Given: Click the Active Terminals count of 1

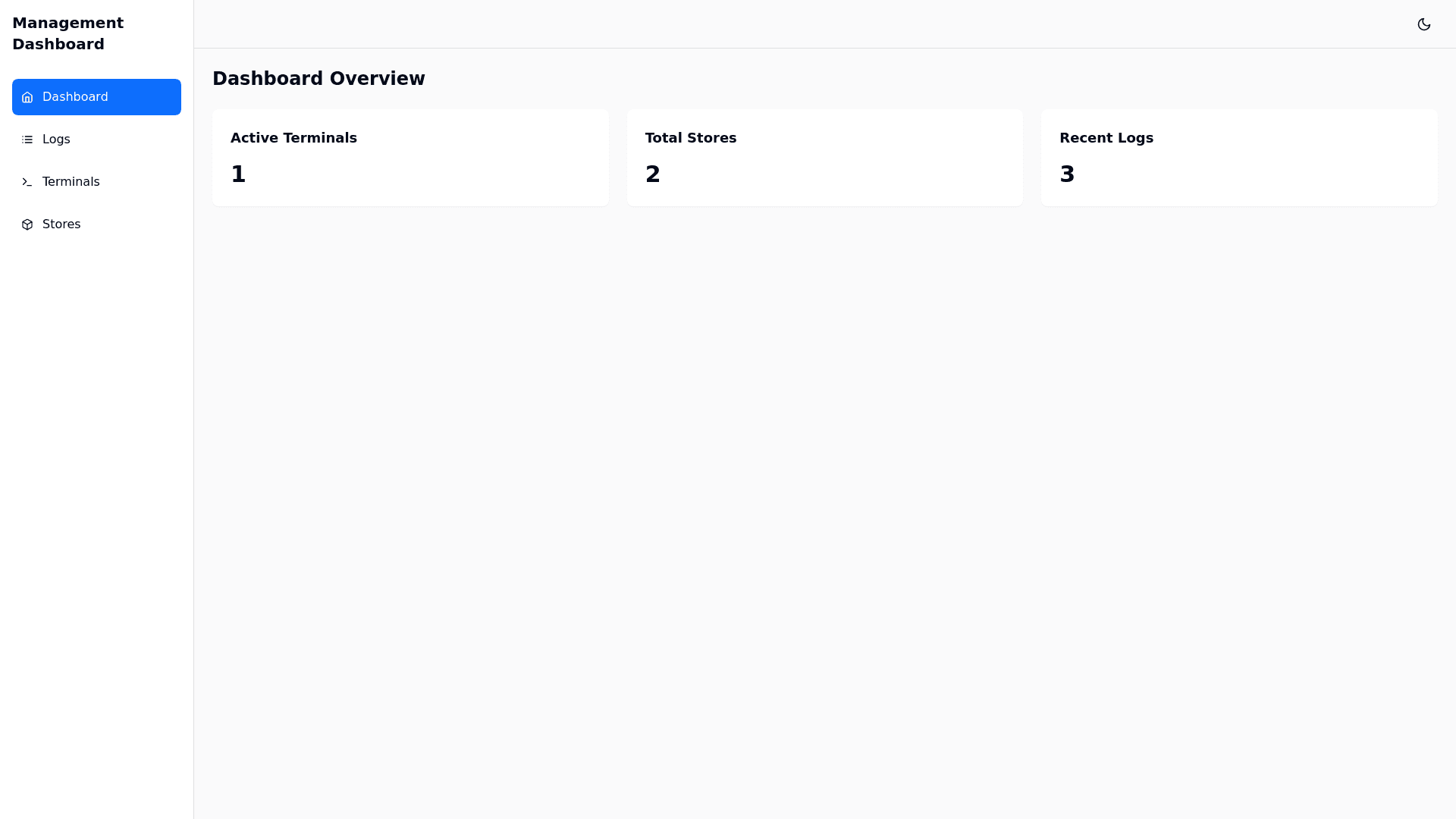Looking at the screenshot, I should (238, 174).
